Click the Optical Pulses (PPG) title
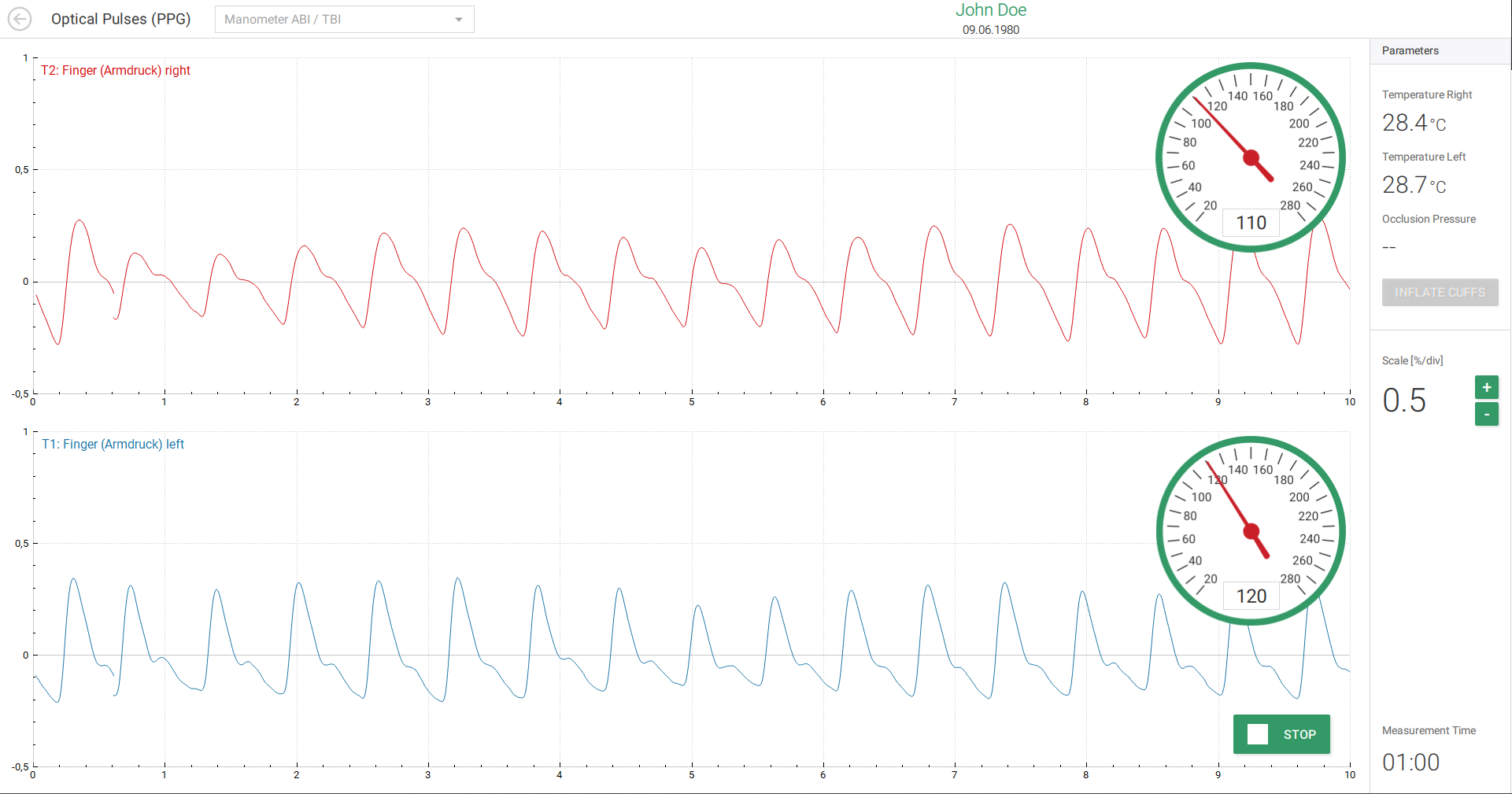The height and width of the screenshot is (794, 1512). click(x=121, y=19)
